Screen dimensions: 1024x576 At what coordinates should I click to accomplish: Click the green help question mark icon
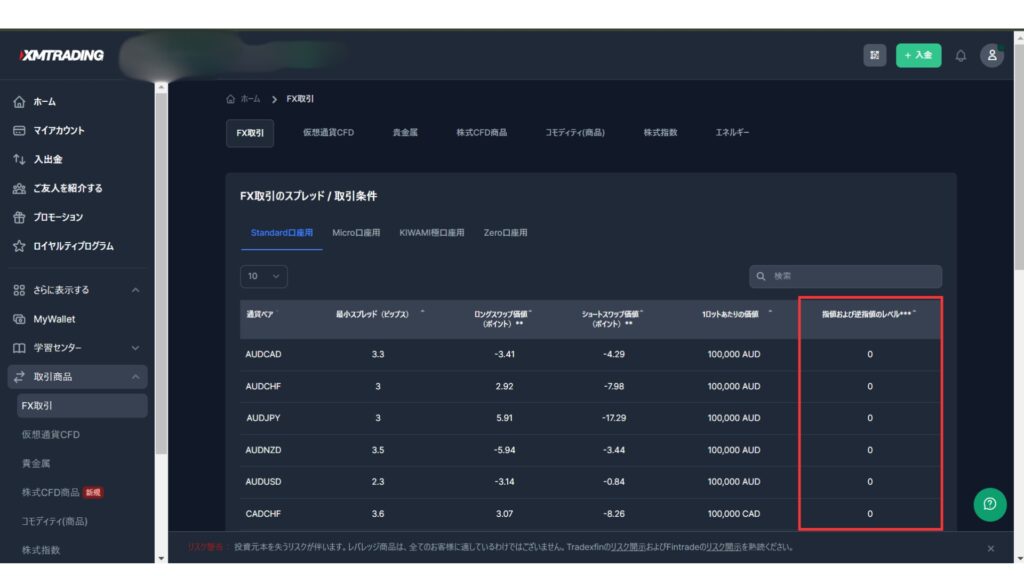point(990,504)
